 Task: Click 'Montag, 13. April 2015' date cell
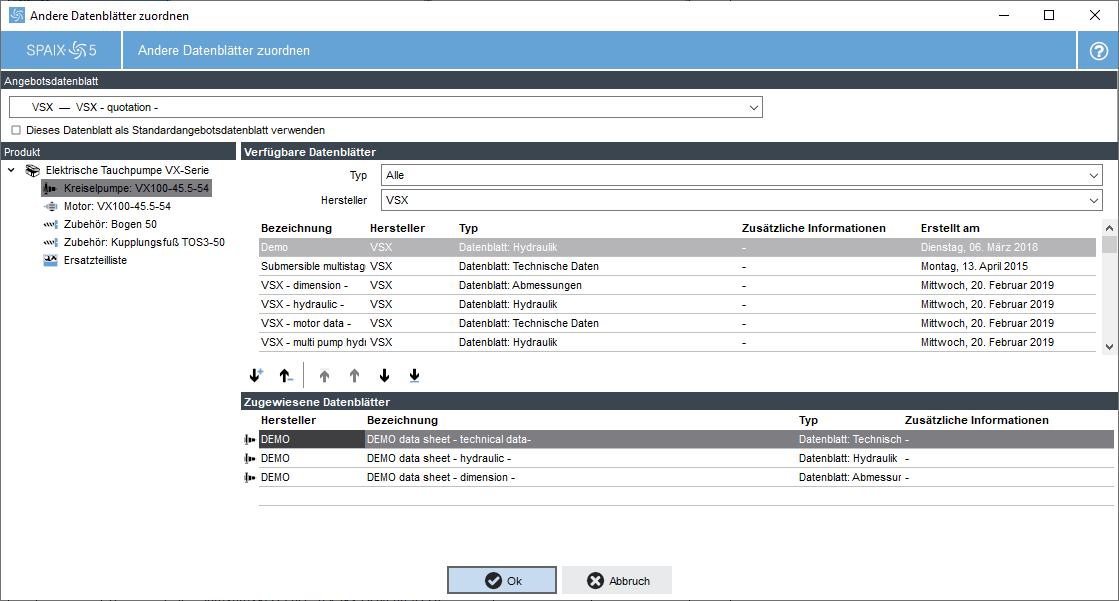974,266
